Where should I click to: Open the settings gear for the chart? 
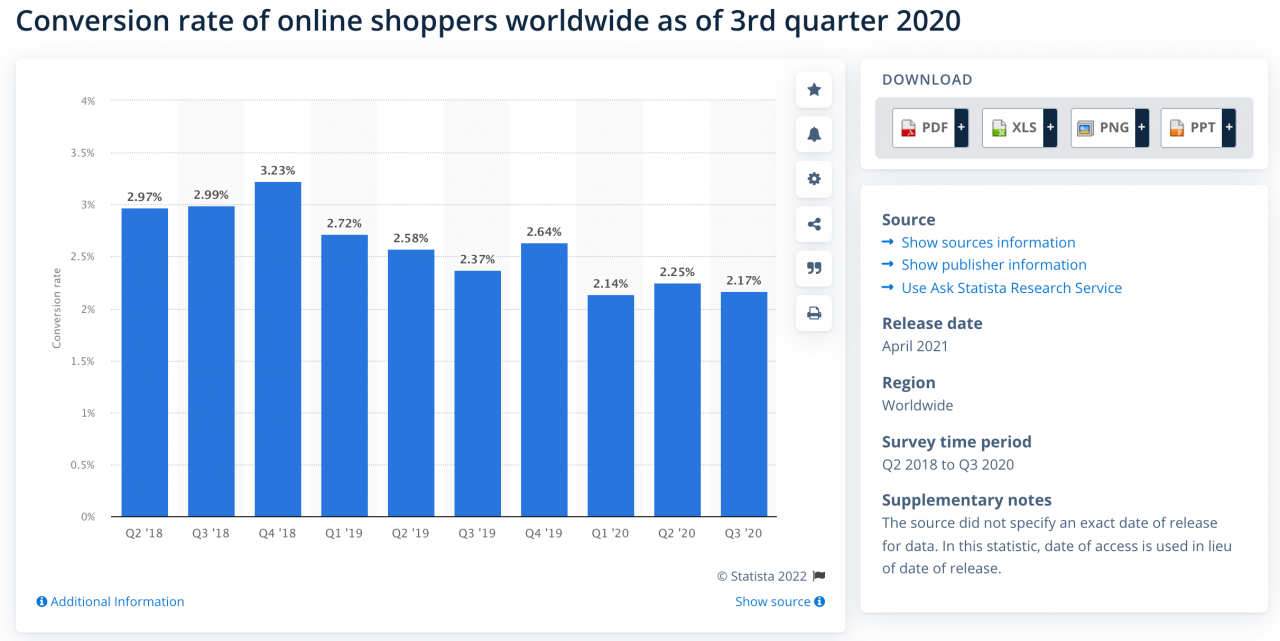point(813,179)
